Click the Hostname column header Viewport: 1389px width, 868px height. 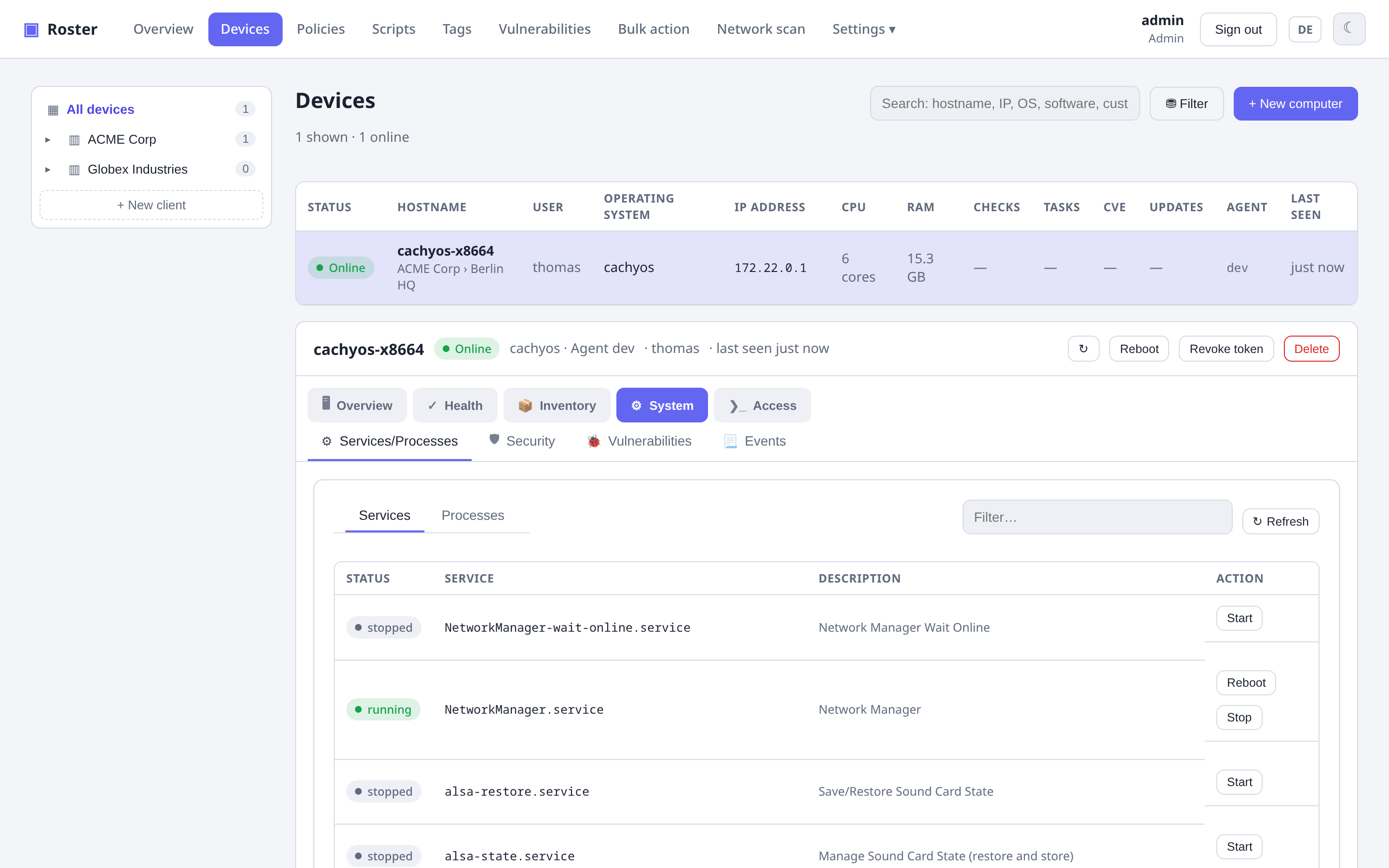(432, 207)
